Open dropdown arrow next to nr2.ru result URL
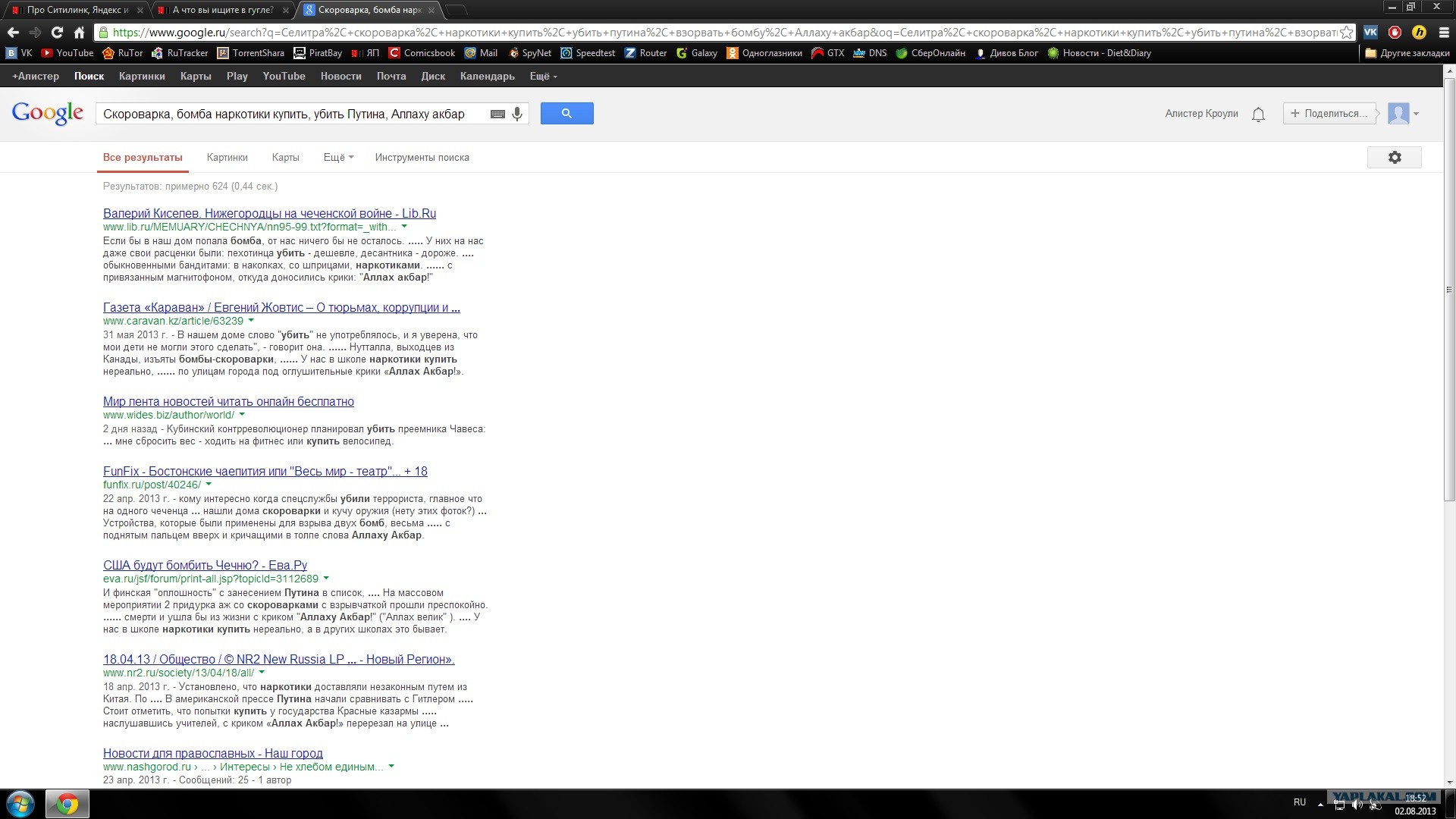Viewport: 1456px width, 819px height. (262, 672)
